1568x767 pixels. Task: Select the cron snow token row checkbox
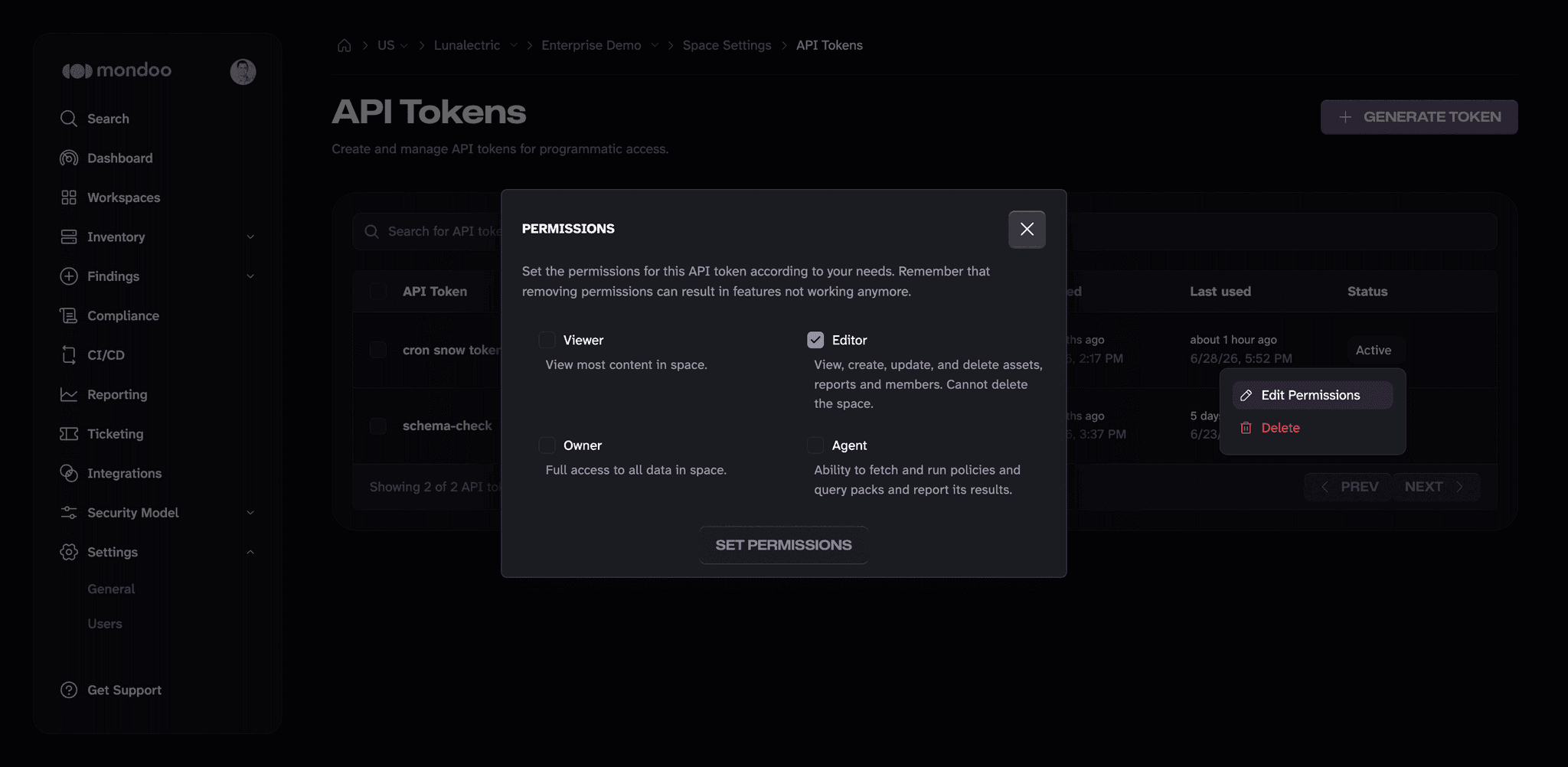pyautogui.click(x=378, y=350)
